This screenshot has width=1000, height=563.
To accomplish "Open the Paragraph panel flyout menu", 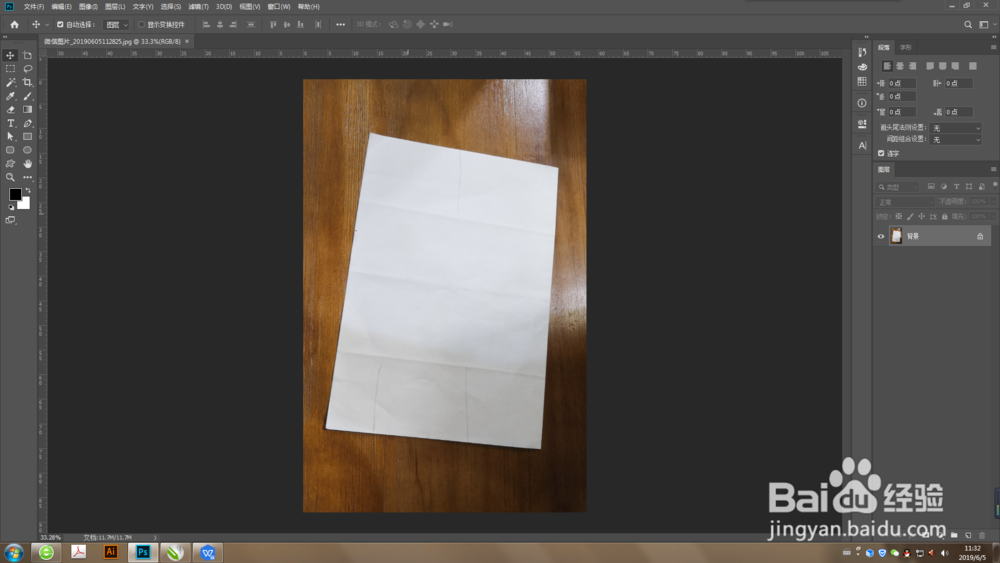I will point(993,47).
